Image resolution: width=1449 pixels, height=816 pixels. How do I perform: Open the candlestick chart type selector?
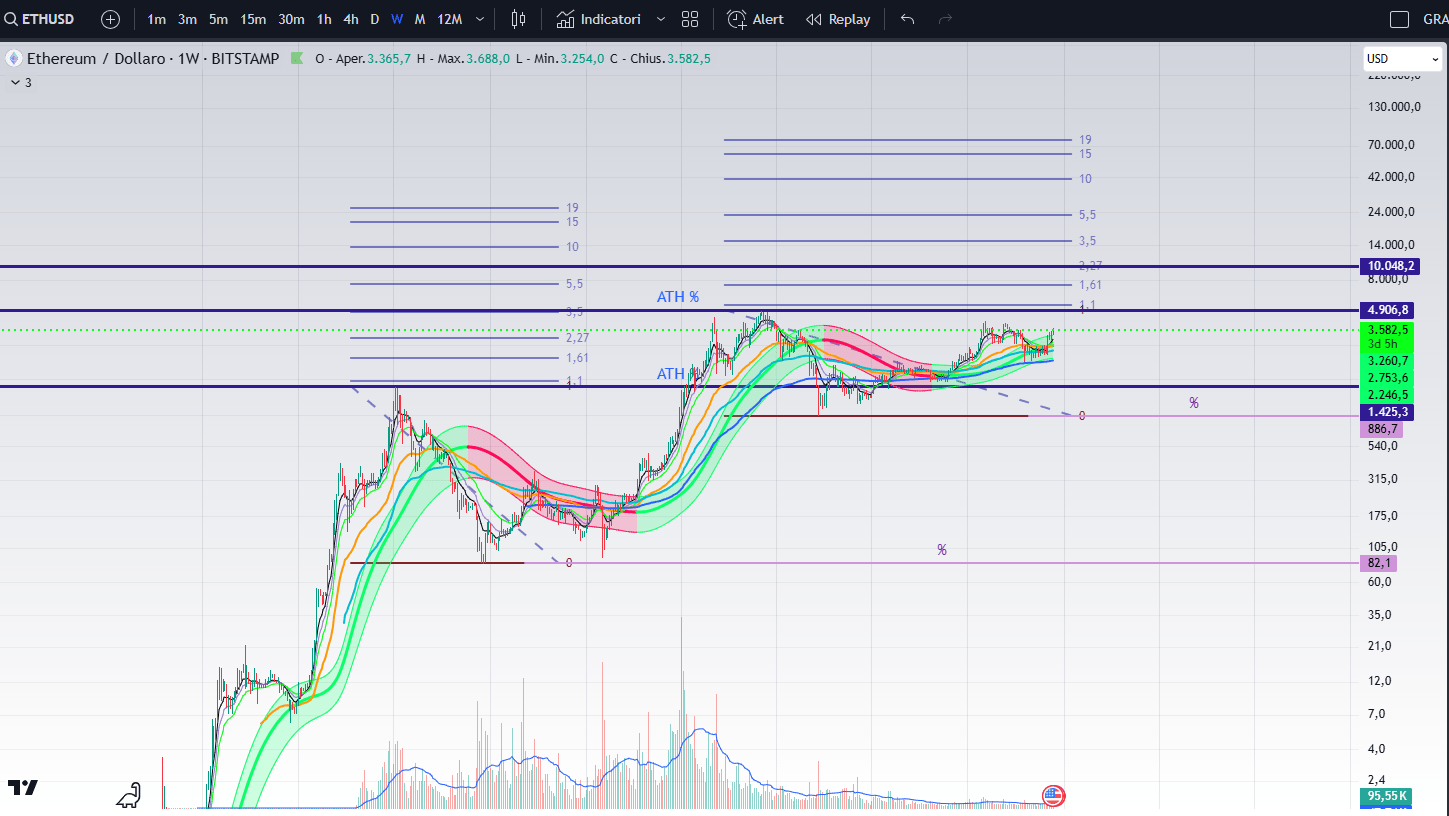[x=518, y=19]
